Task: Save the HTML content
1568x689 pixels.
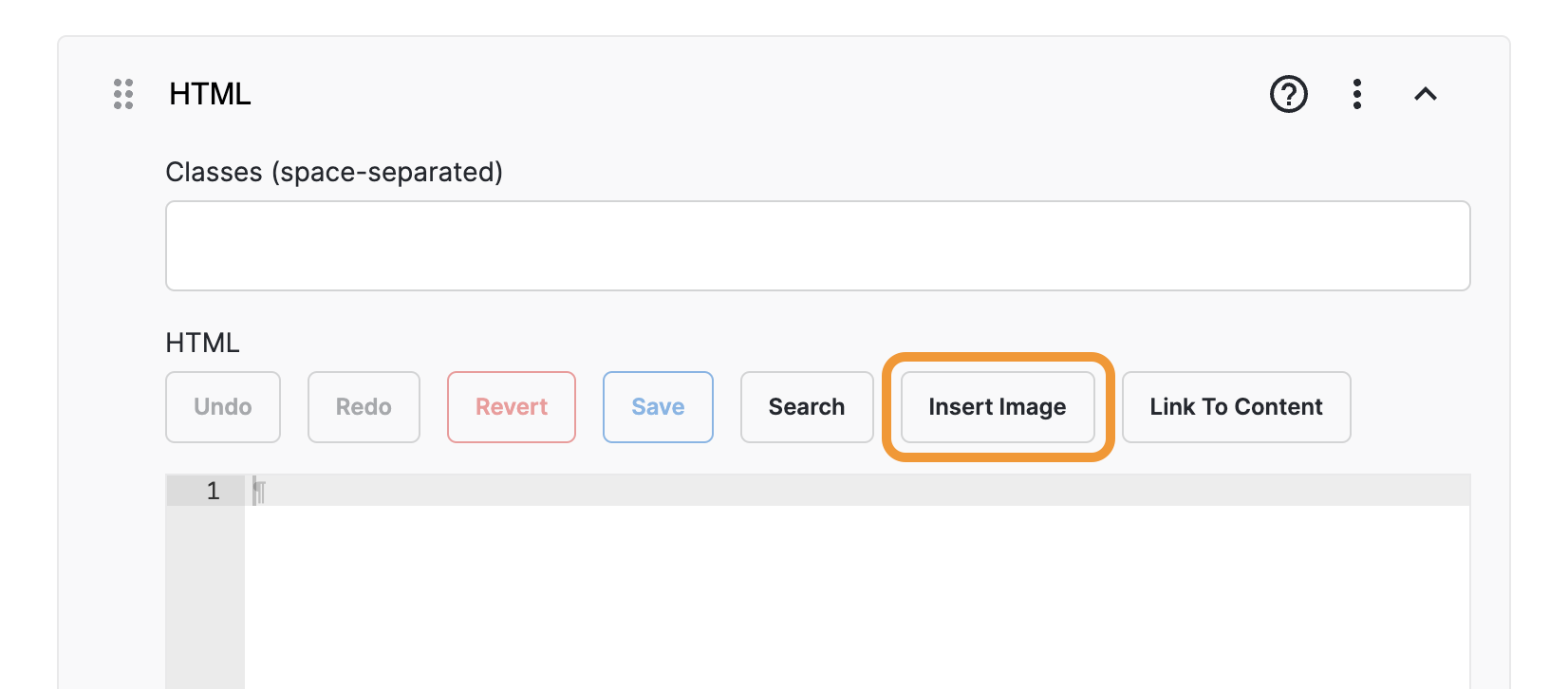Action: point(658,407)
